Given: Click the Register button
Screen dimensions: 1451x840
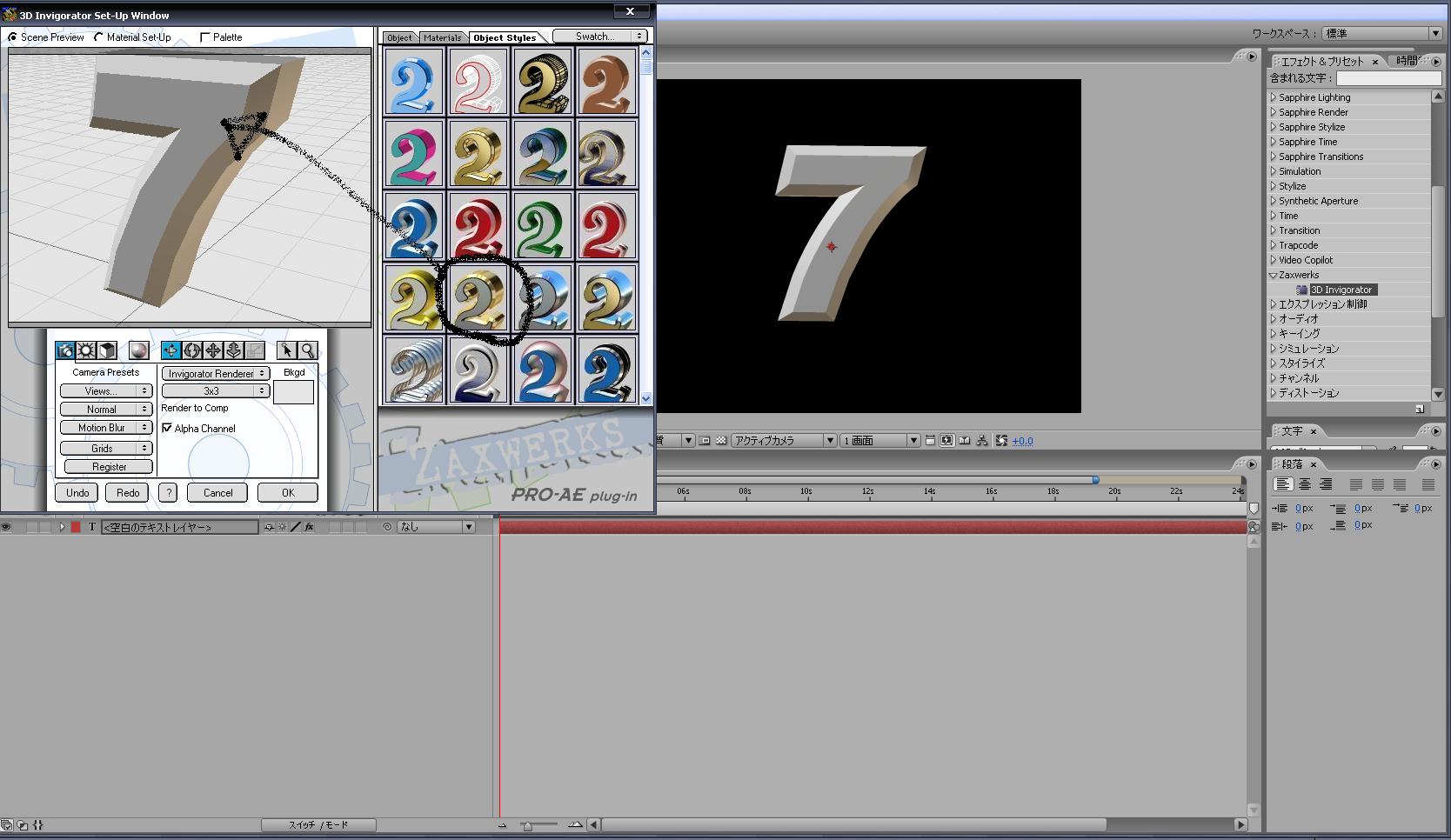Looking at the screenshot, I should coord(109,467).
